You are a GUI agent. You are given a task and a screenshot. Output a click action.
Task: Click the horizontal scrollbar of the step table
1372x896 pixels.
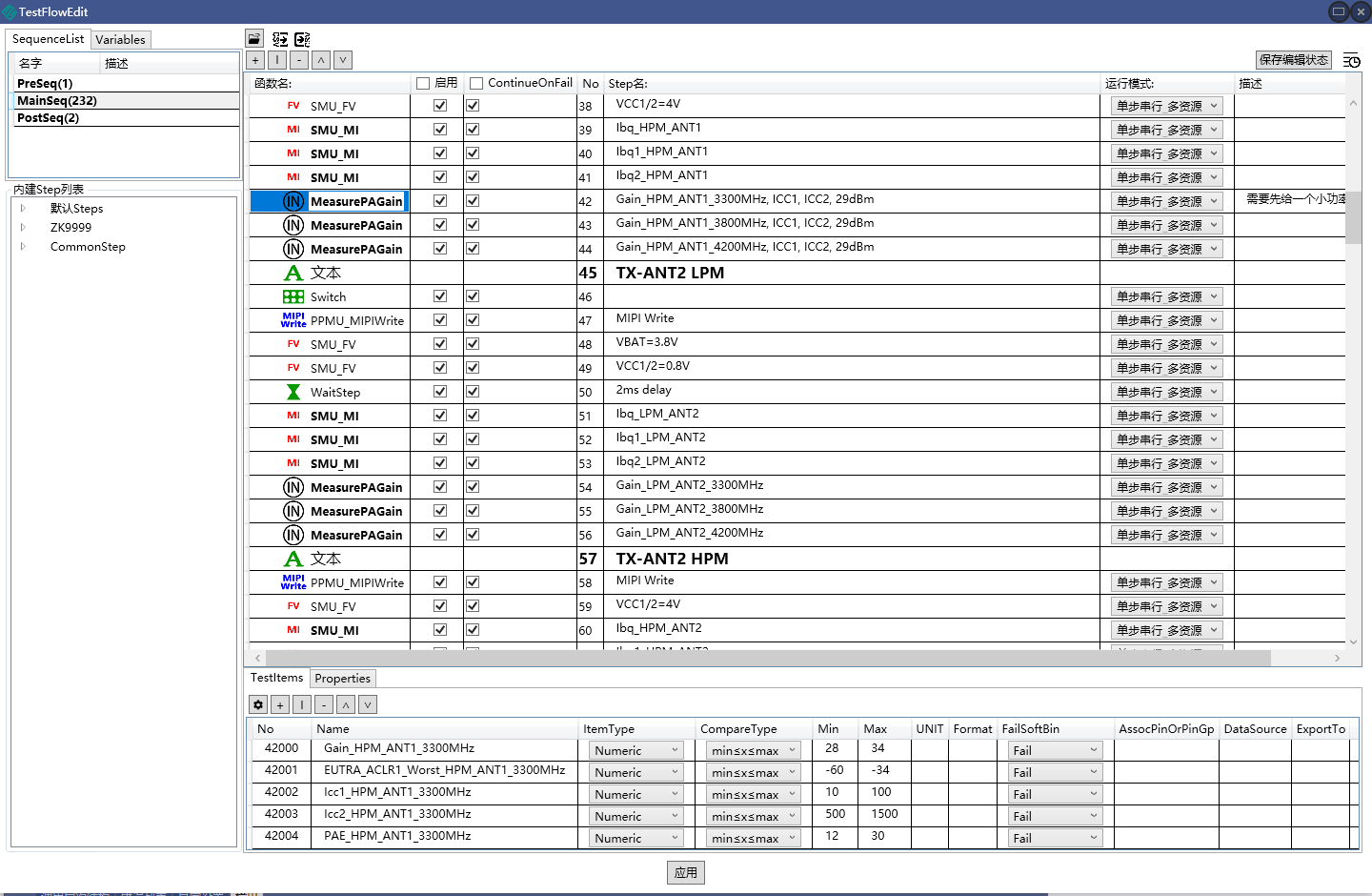coord(768,658)
